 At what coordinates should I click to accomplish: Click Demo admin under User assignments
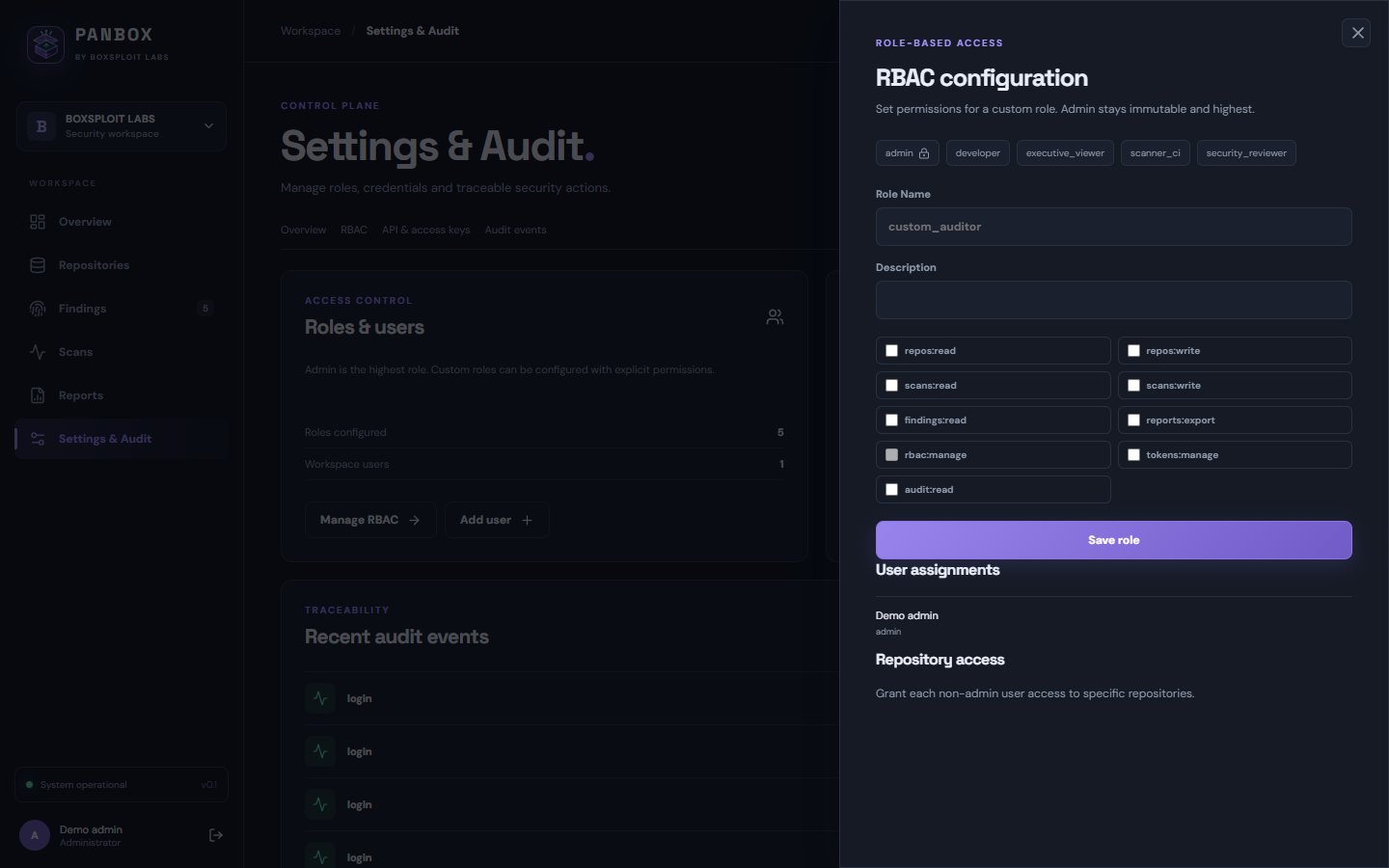907,615
